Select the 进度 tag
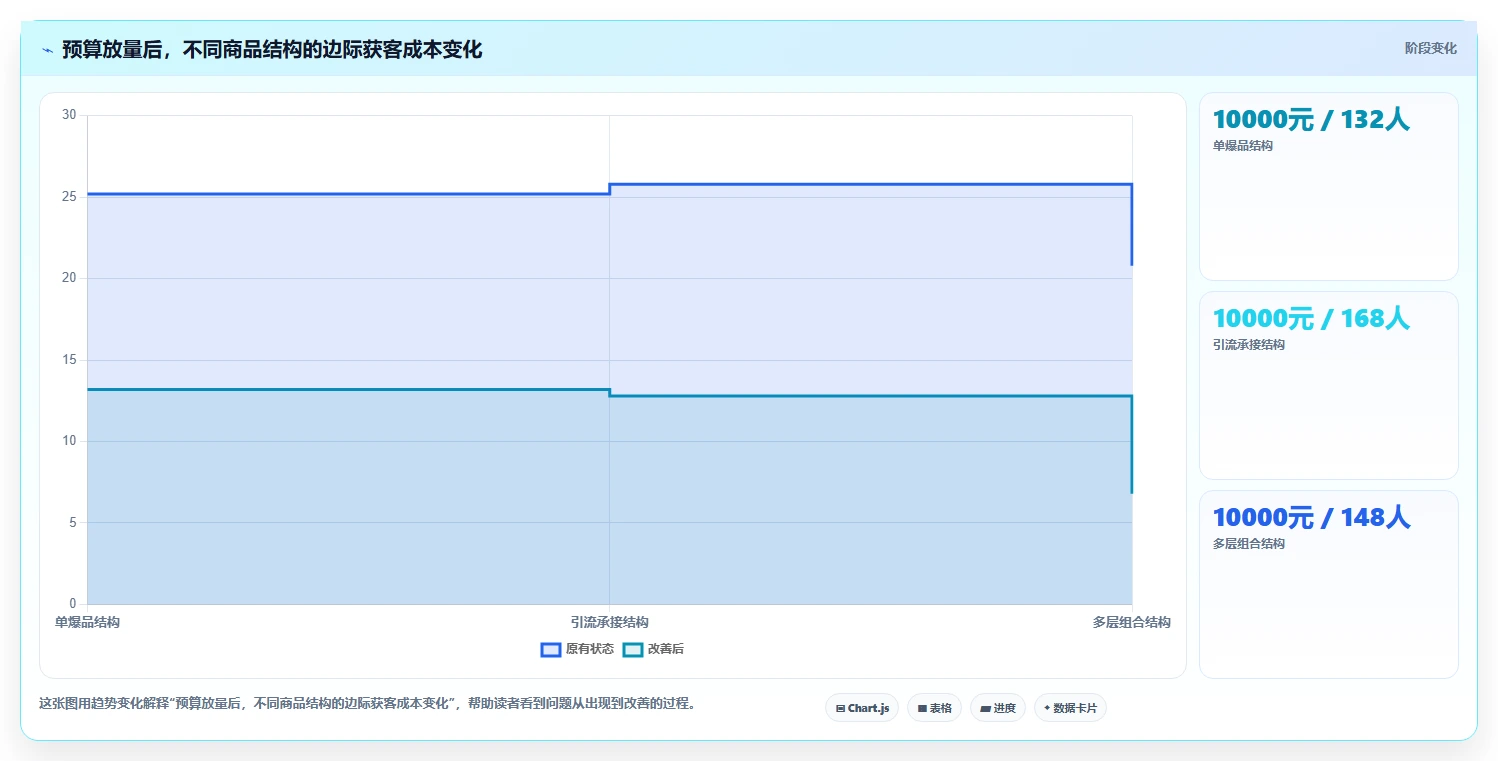Viewport: 1498px width, 761px height. coord(998,708)
